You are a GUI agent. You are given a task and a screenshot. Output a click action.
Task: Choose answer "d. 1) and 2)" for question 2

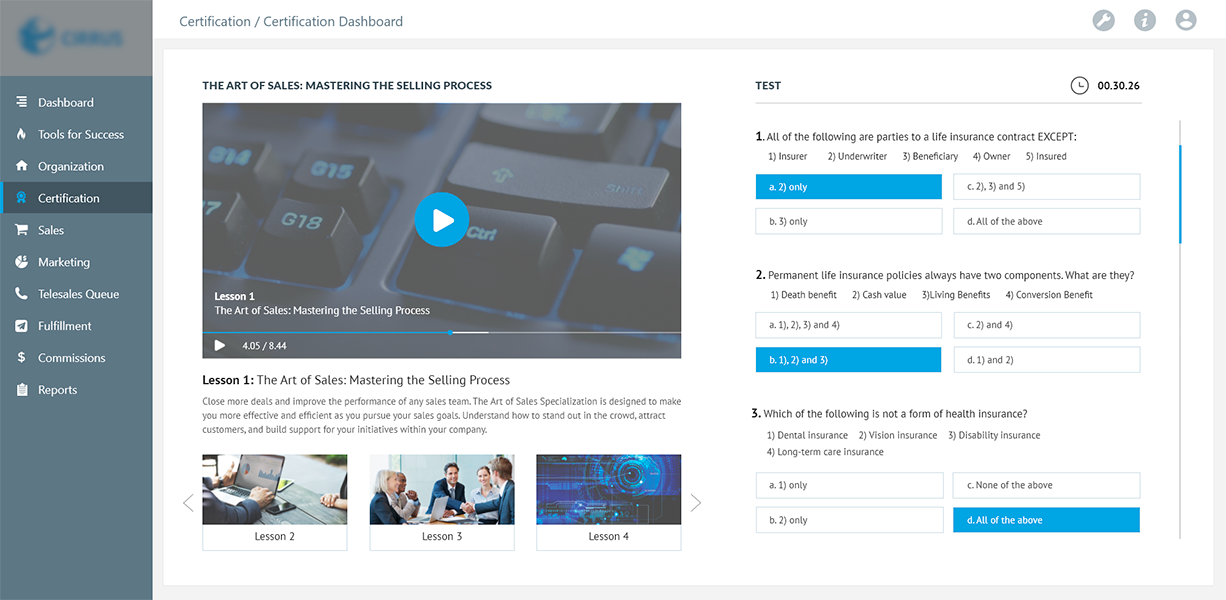[x=1045, y=360]
